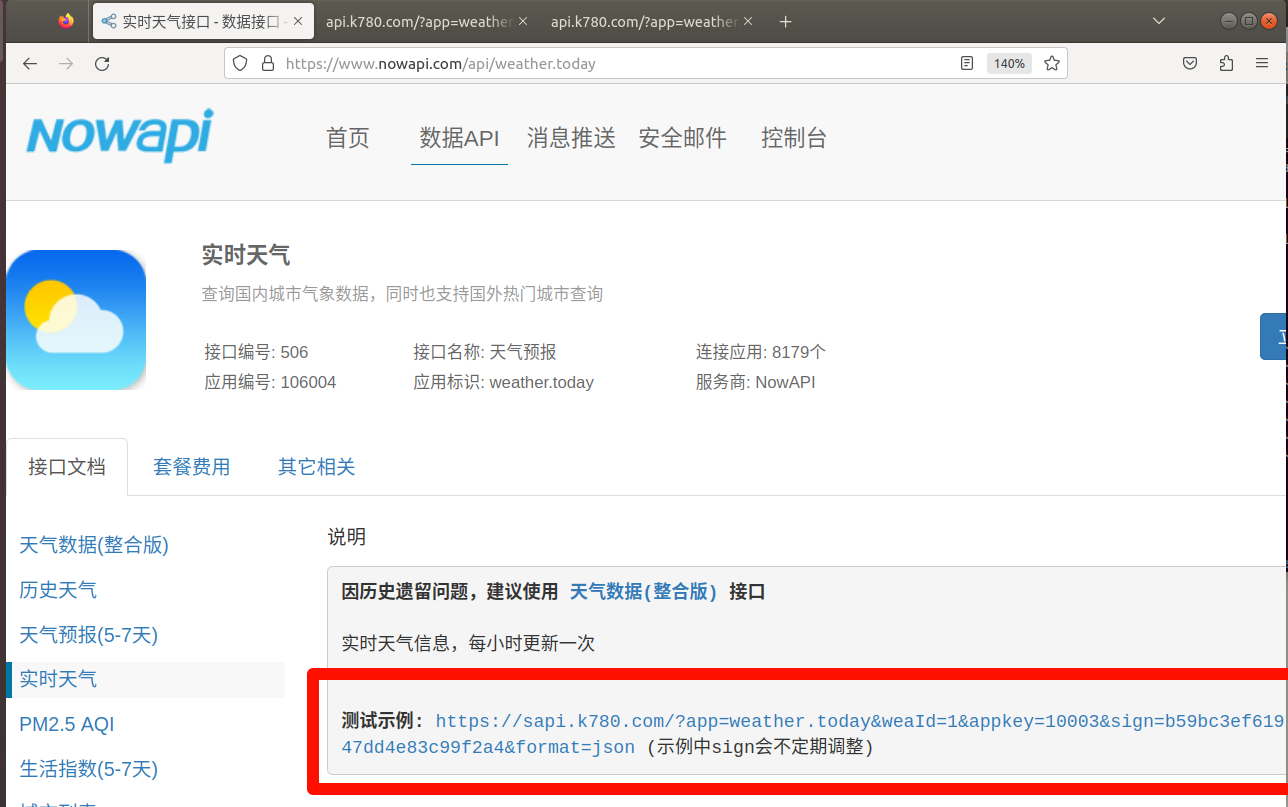The image size is (1288, 807).
Task: Open PM2.5 AQI in sidebar
Action: [67, 724]
